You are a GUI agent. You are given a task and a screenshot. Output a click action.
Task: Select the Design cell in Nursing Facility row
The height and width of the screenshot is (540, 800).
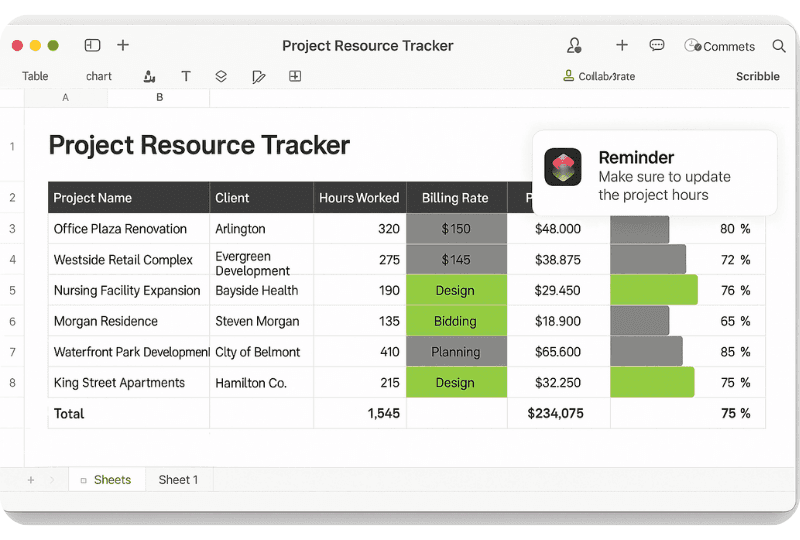456,290
